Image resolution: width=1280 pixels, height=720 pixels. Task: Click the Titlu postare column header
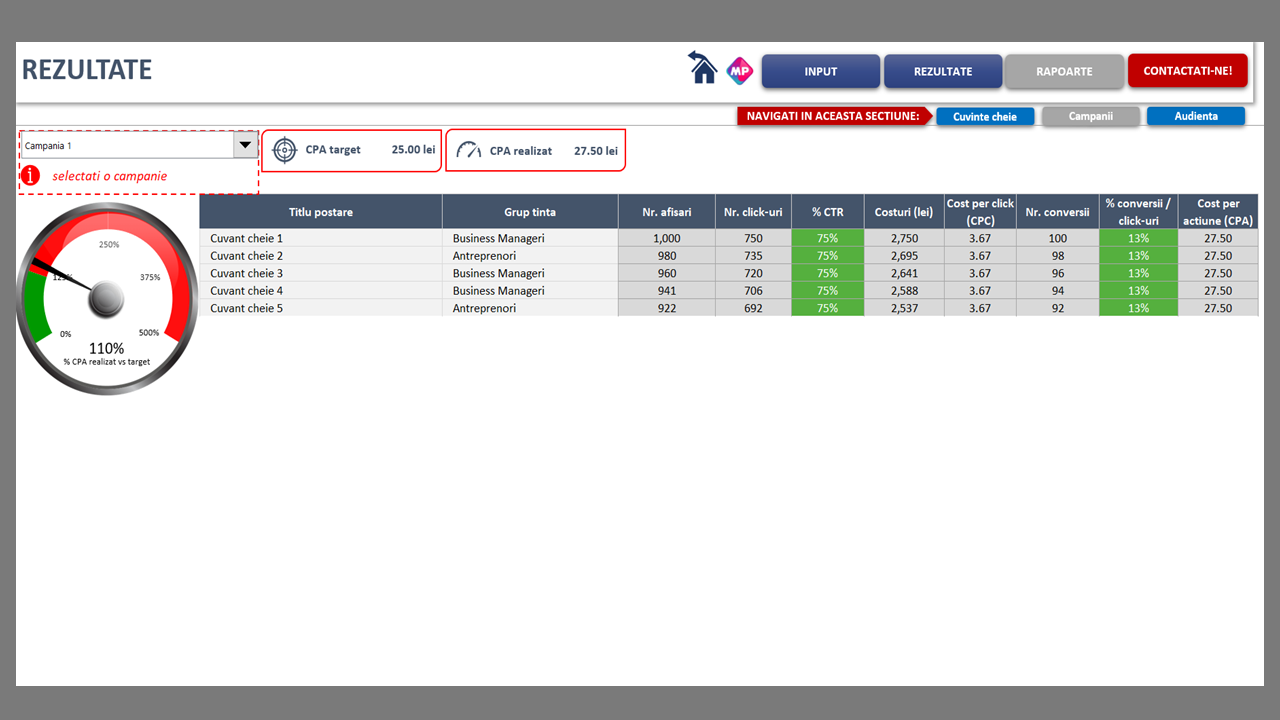click(321, 212)
